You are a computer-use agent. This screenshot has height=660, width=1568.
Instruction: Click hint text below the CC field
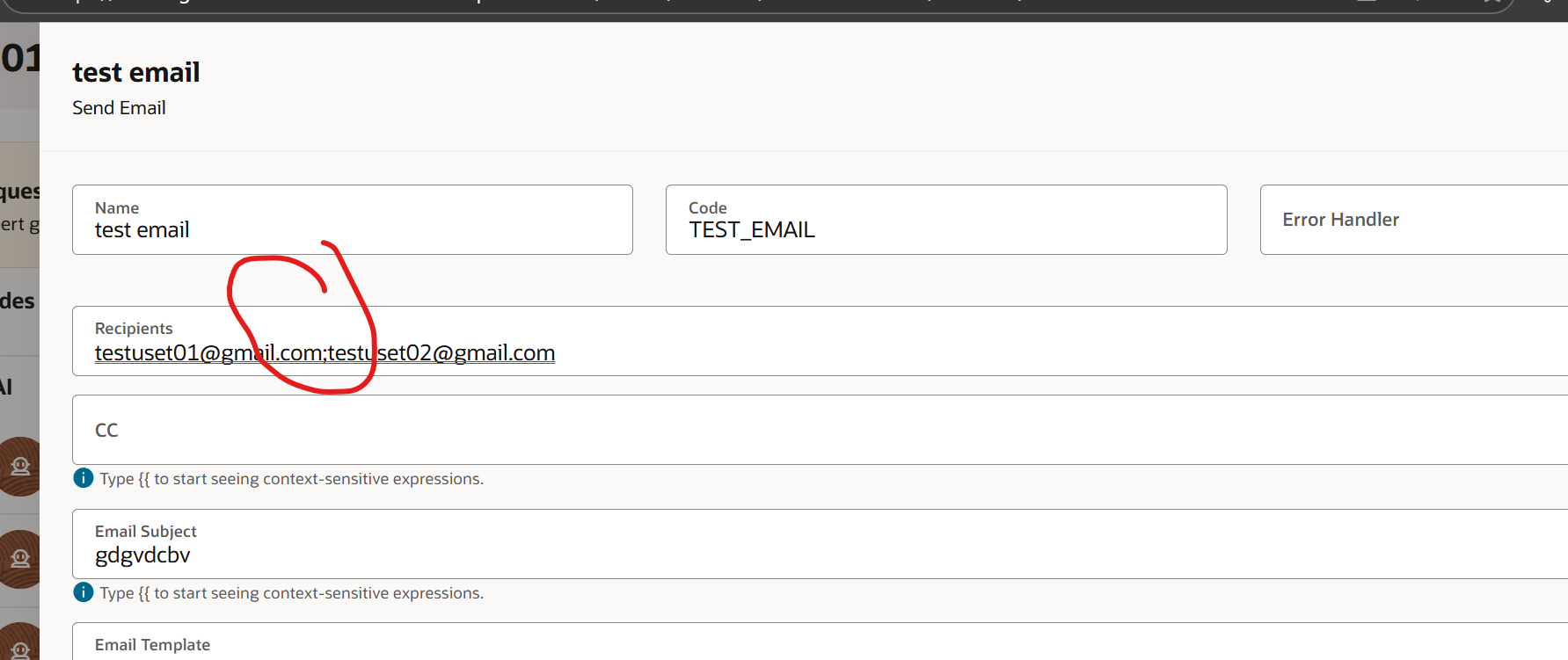click(x=292, y=479)
